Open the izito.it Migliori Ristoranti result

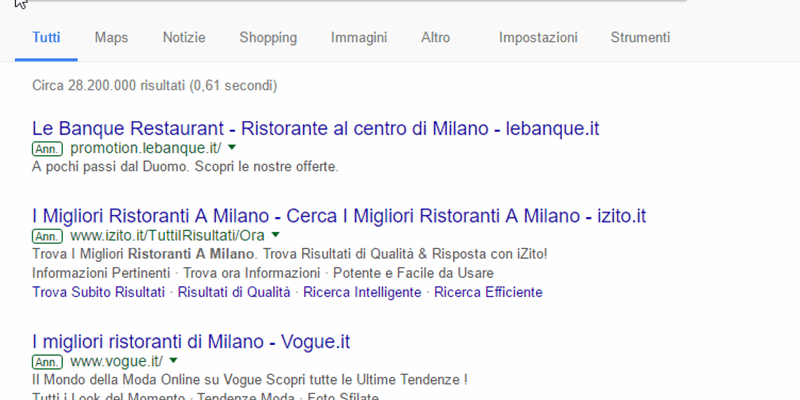click(339, 216)
